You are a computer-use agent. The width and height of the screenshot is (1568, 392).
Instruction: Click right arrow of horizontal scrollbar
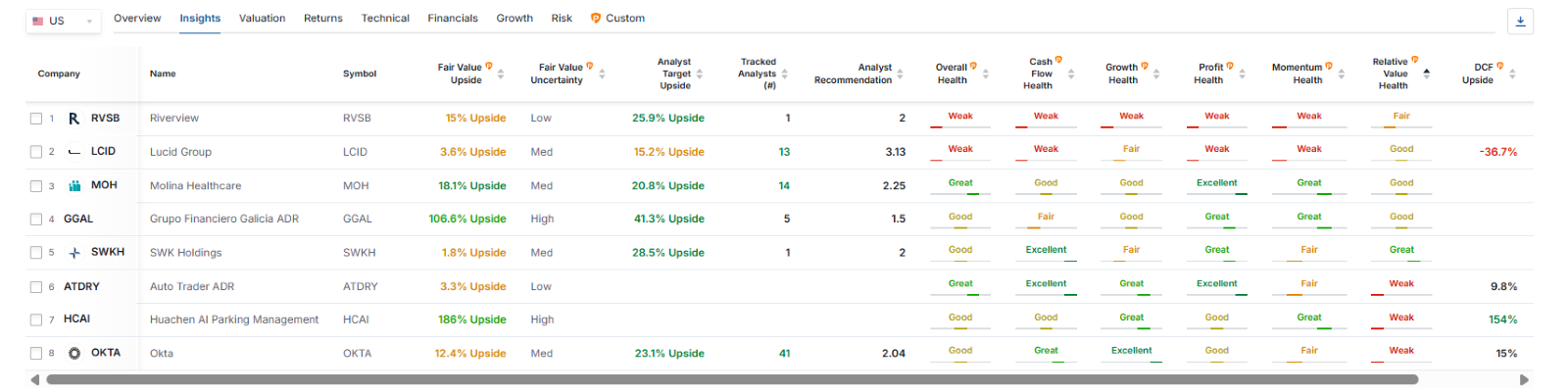coord(1524,379)
